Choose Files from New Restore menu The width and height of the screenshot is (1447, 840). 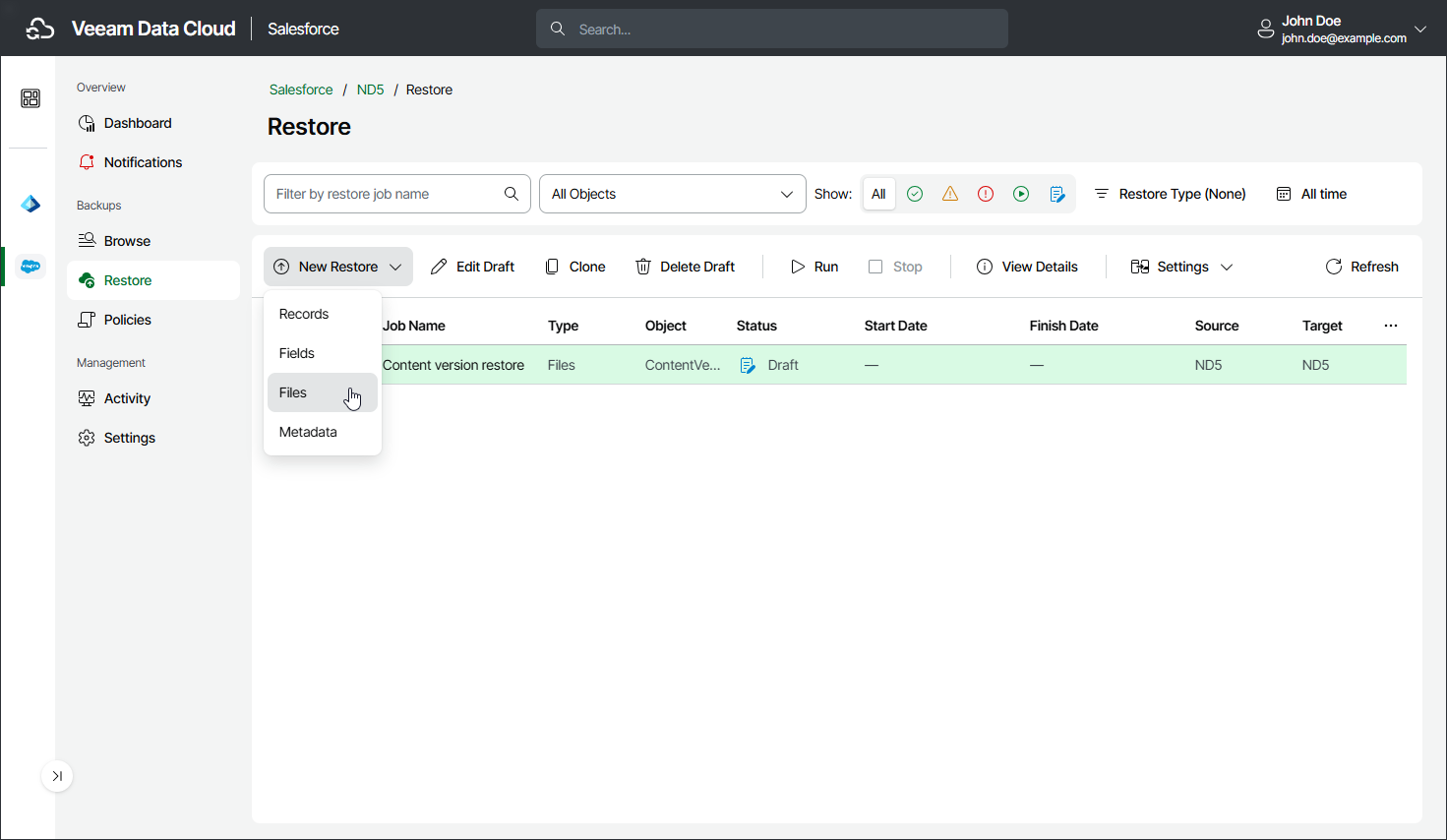pyautogui.click(x=323, y=392)
